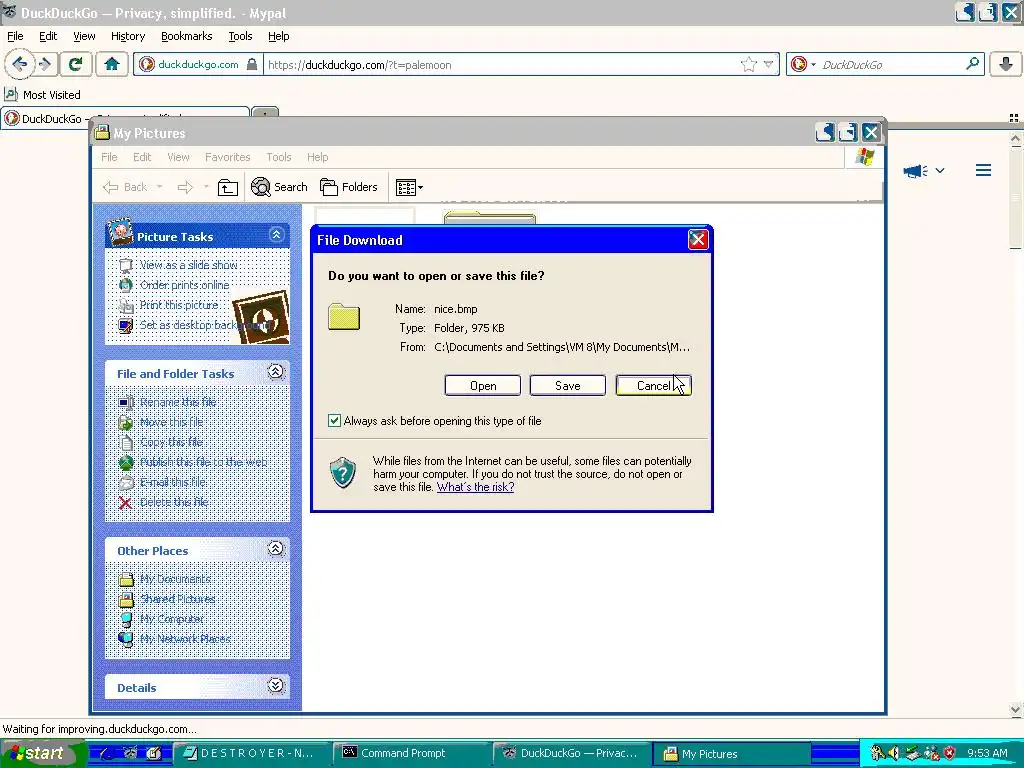Close the File Download dialog with X
Screen dimensions: 1024x768
tap(697, 240)
